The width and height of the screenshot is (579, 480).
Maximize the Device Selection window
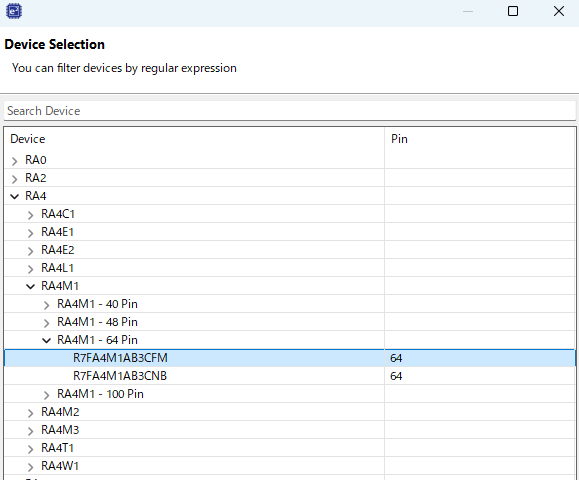[513, 11]
